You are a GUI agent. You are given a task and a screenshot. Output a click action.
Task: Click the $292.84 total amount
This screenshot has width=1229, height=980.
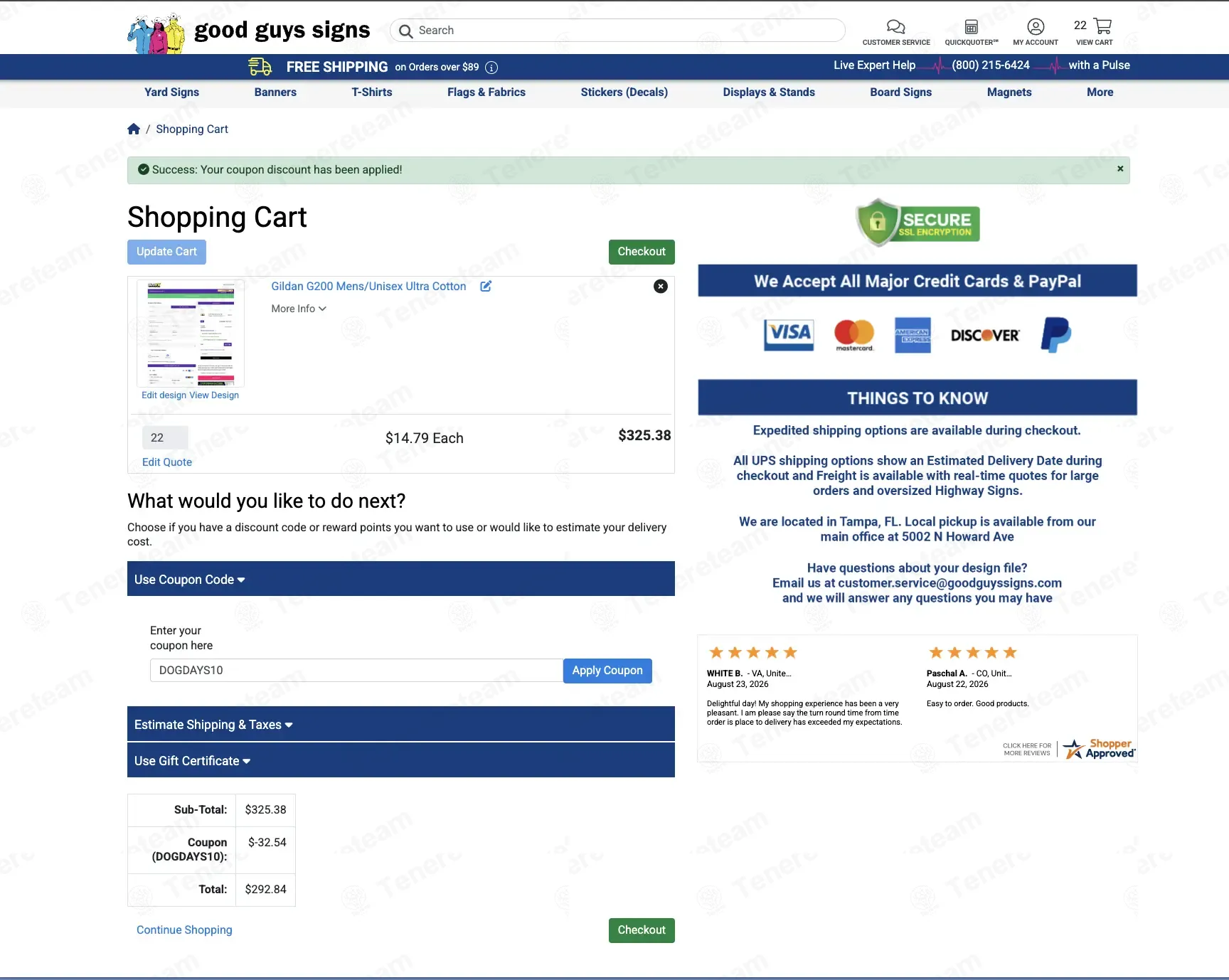pos(265,890)
